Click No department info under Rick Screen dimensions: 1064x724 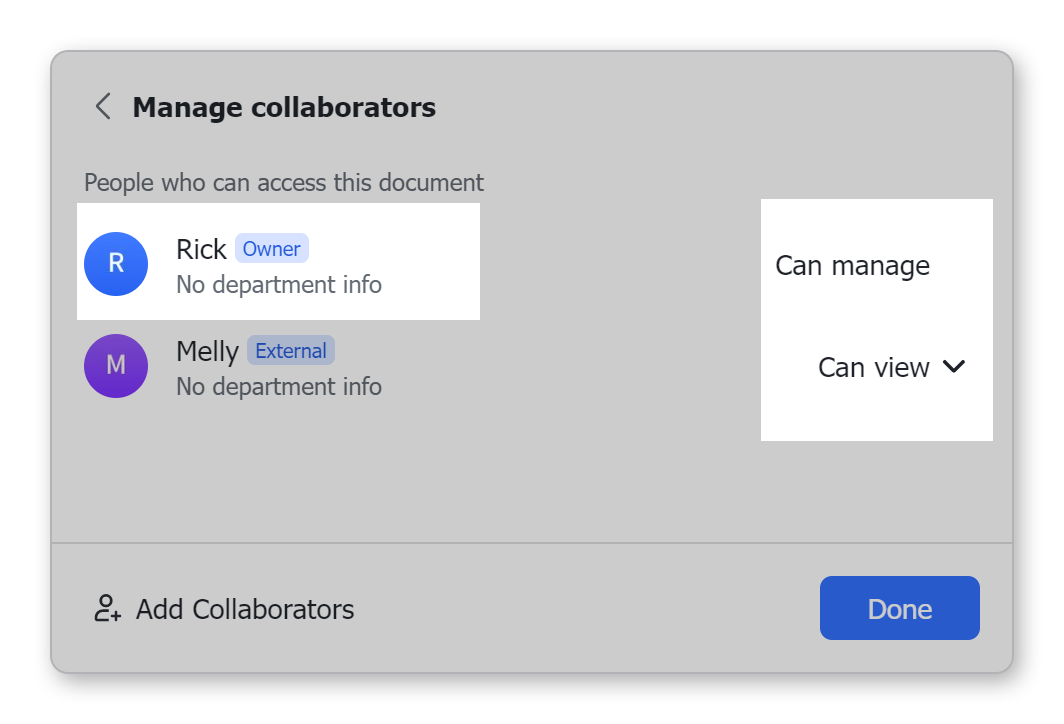tap(279, 285)
